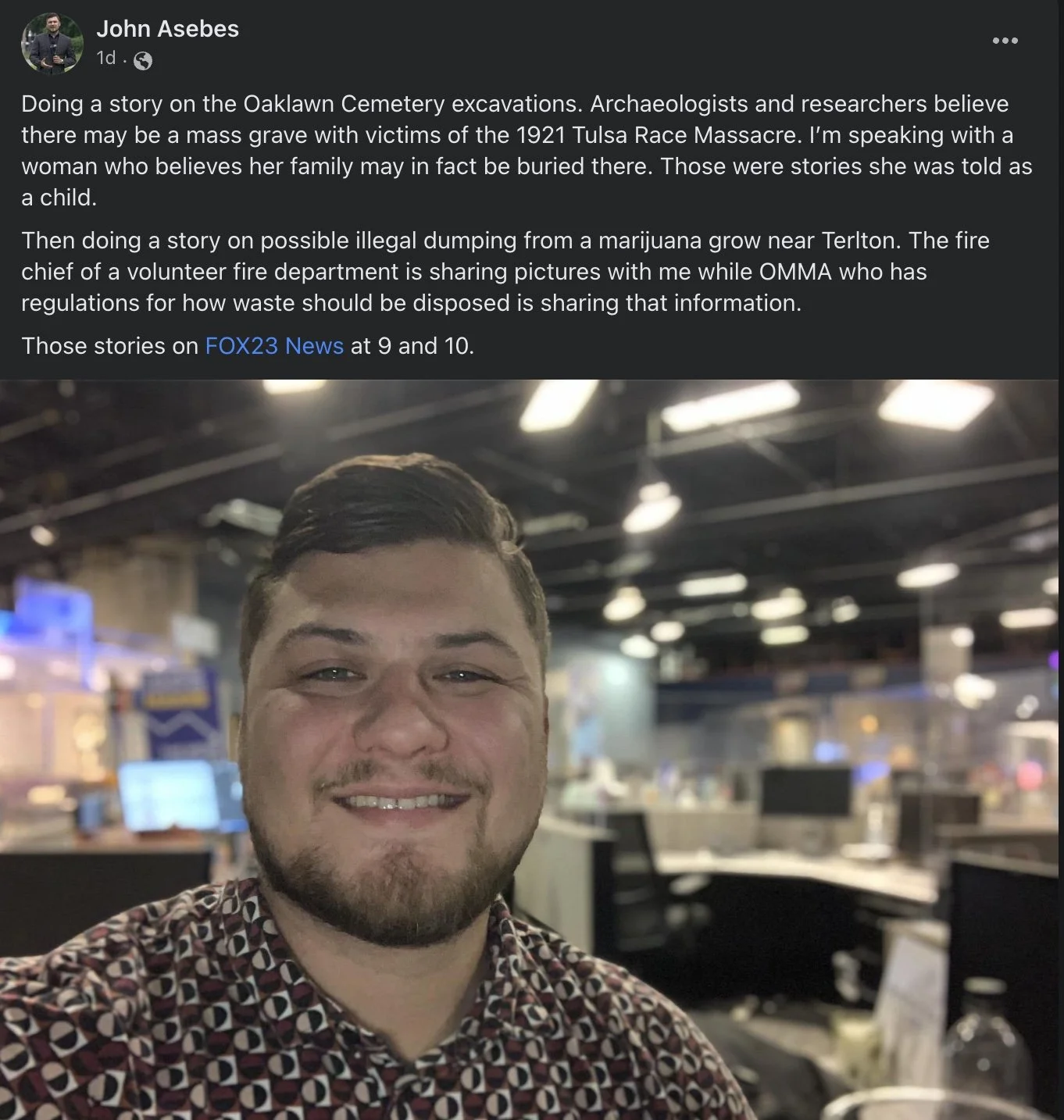
Task: Open the John Asebes profile name link
Action: (x=167, y=29)
